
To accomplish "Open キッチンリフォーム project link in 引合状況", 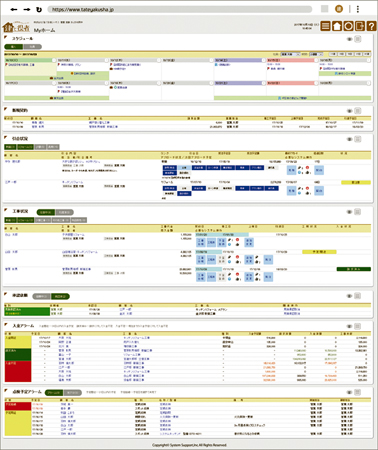I will point(73,182).
